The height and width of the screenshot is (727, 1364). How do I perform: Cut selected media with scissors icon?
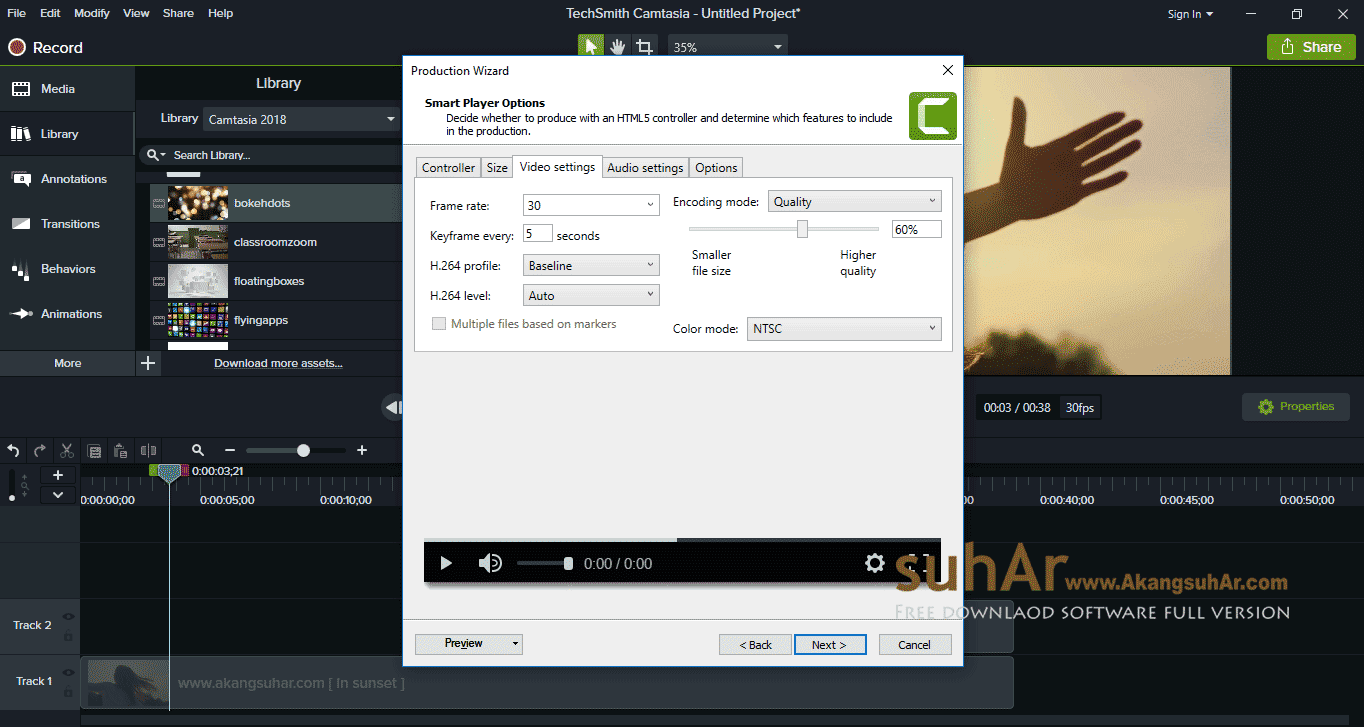(67, 451)
